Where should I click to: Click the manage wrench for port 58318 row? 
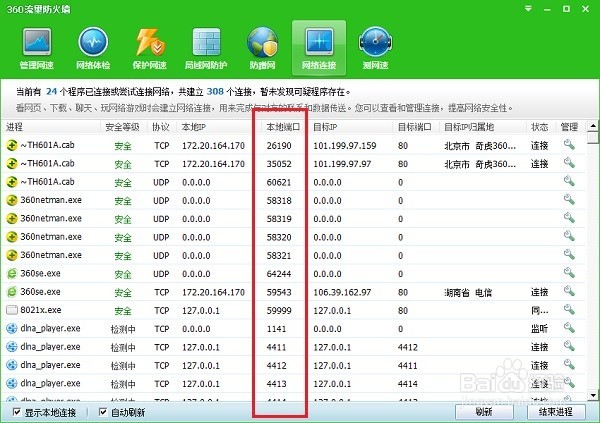coord(569,200)
